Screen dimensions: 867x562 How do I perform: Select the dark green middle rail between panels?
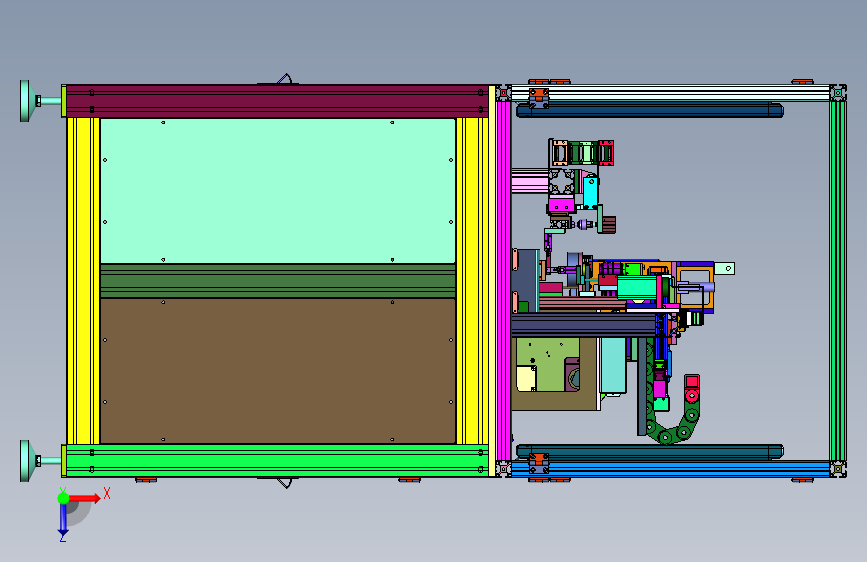278,281
